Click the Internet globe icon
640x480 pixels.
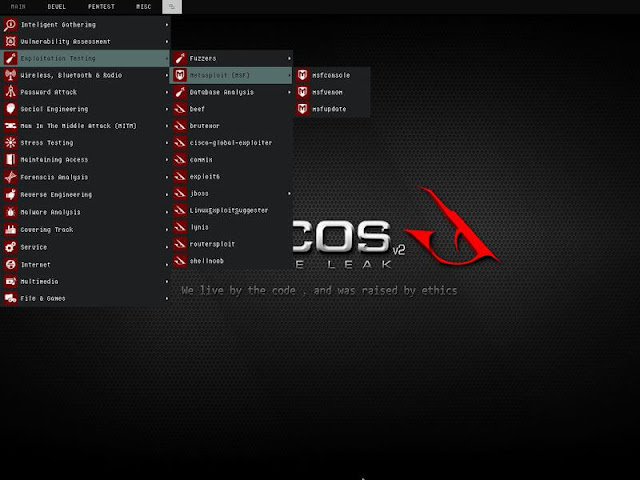pos(11,264)
